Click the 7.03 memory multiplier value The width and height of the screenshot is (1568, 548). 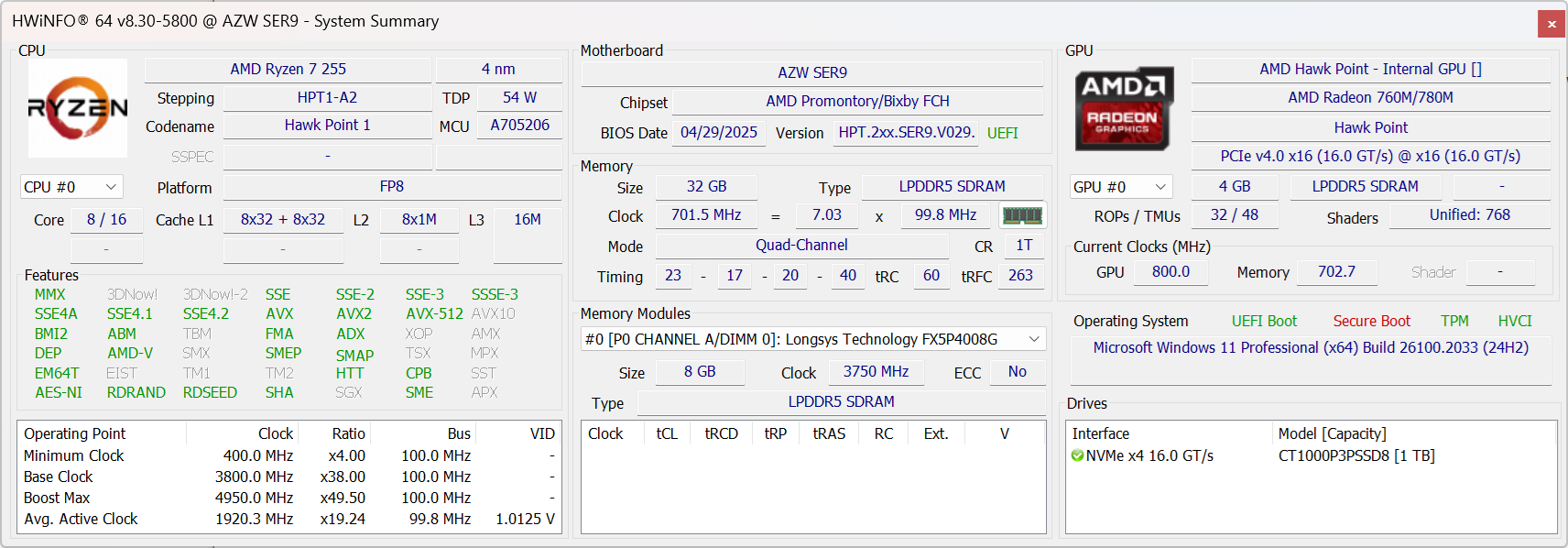click(x=826, y=215)
